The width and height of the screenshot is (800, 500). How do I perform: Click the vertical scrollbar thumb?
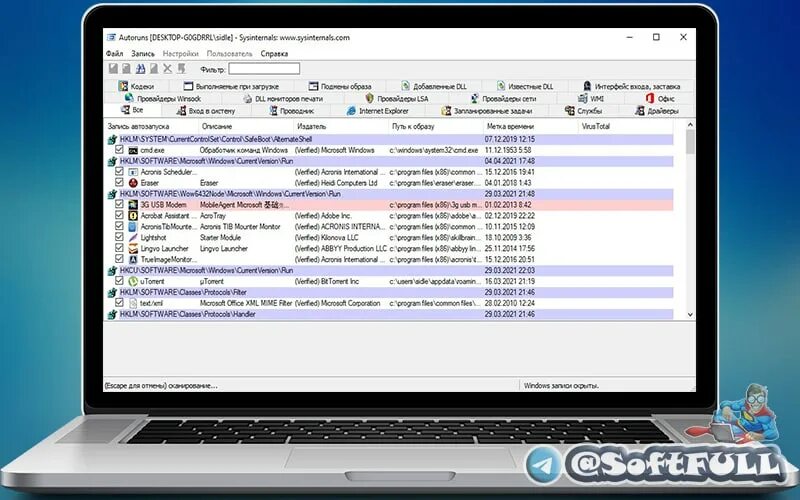click(690, 142)
